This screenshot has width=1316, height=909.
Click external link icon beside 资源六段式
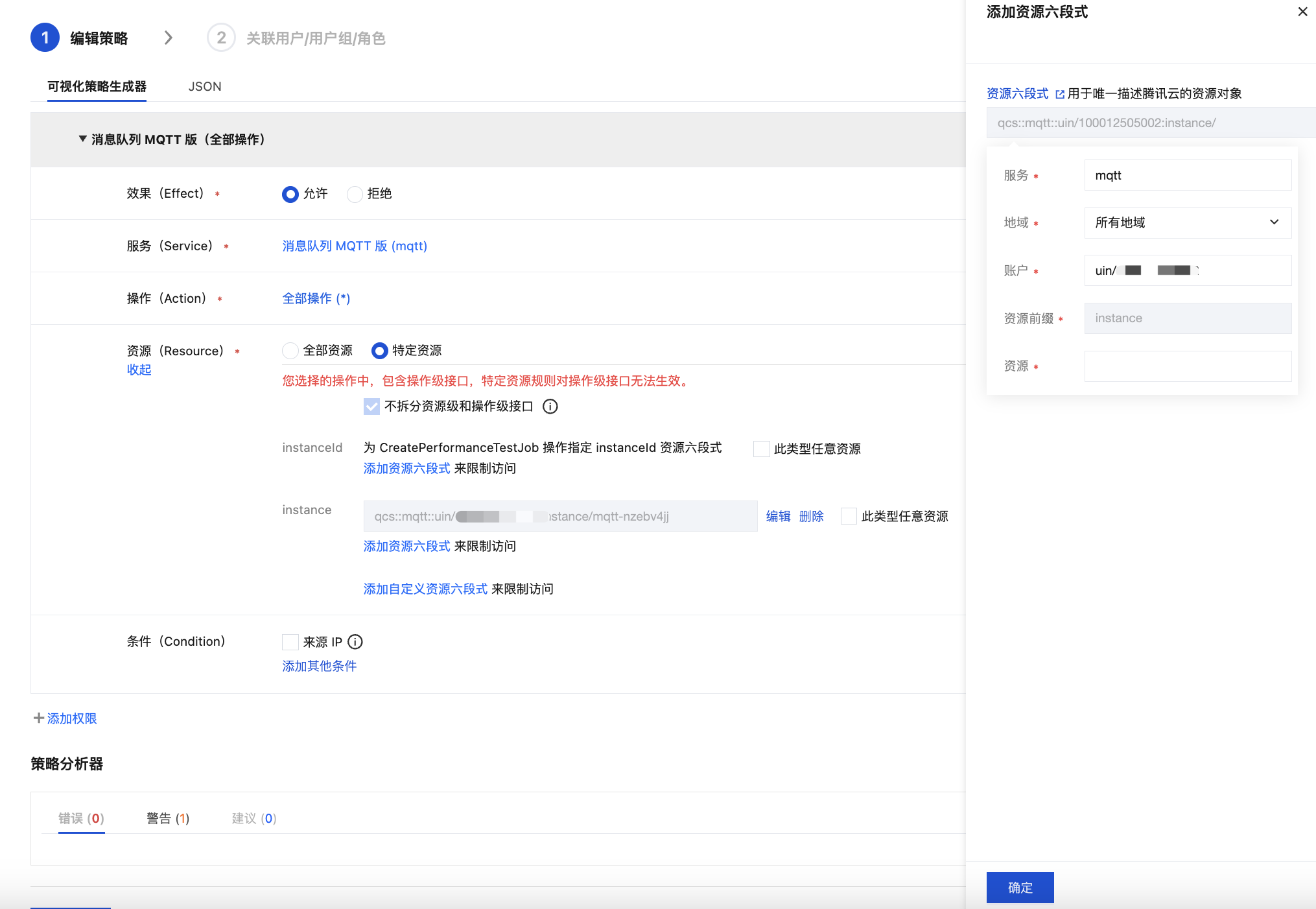1060,95
